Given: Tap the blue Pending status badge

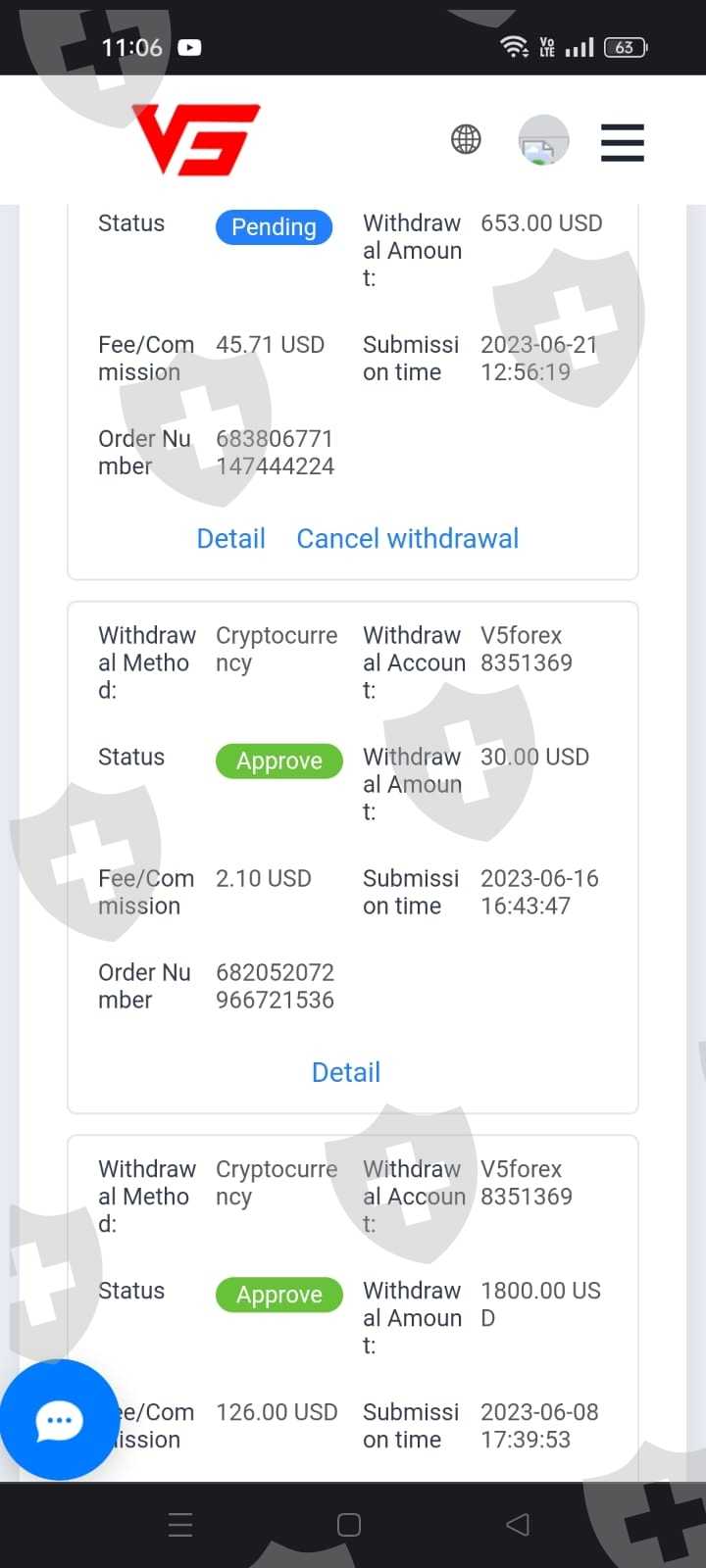Looking at the screenshot, I should (x=274, y=226).
